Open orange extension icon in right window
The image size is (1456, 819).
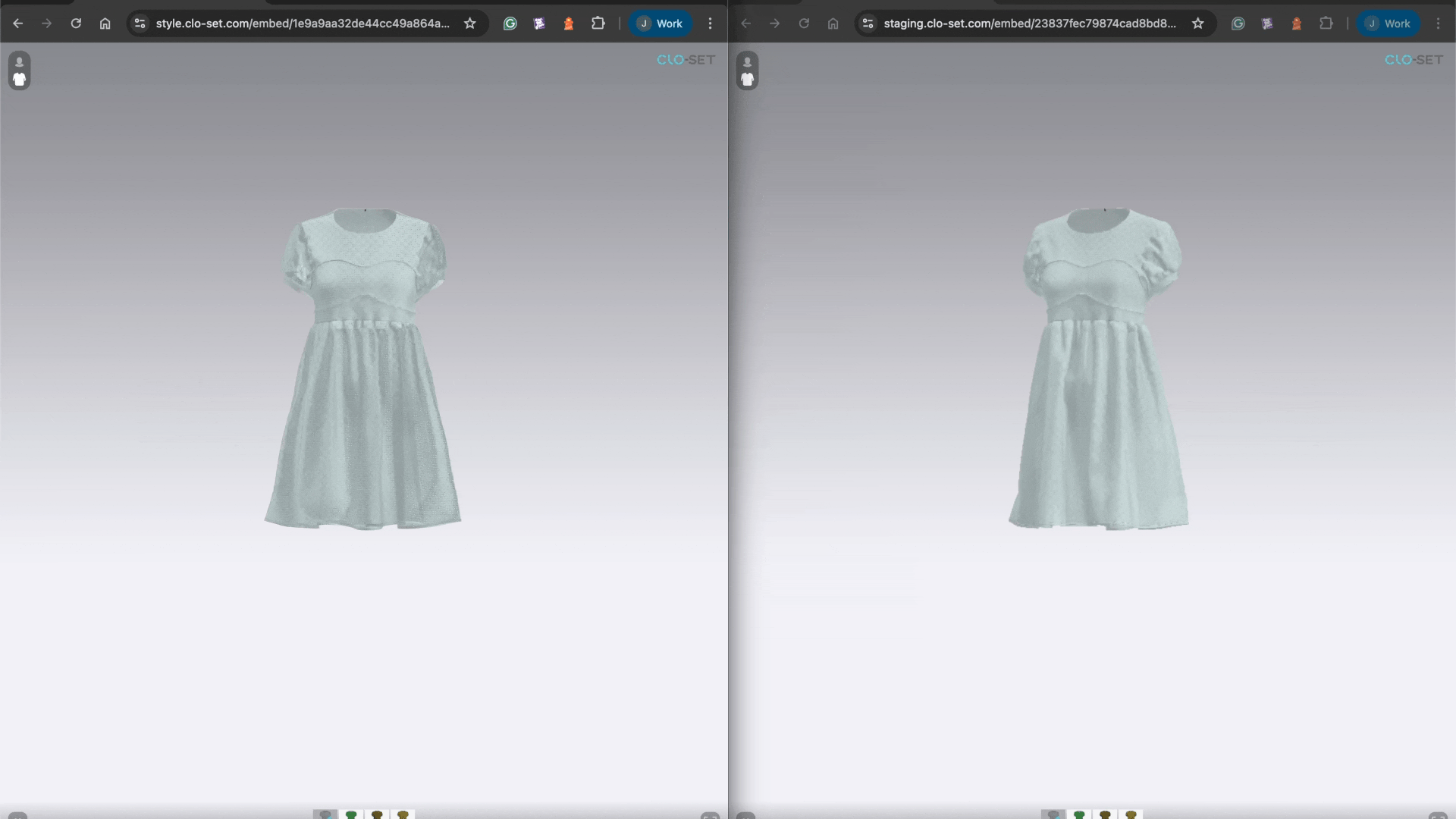(1297, 24)
